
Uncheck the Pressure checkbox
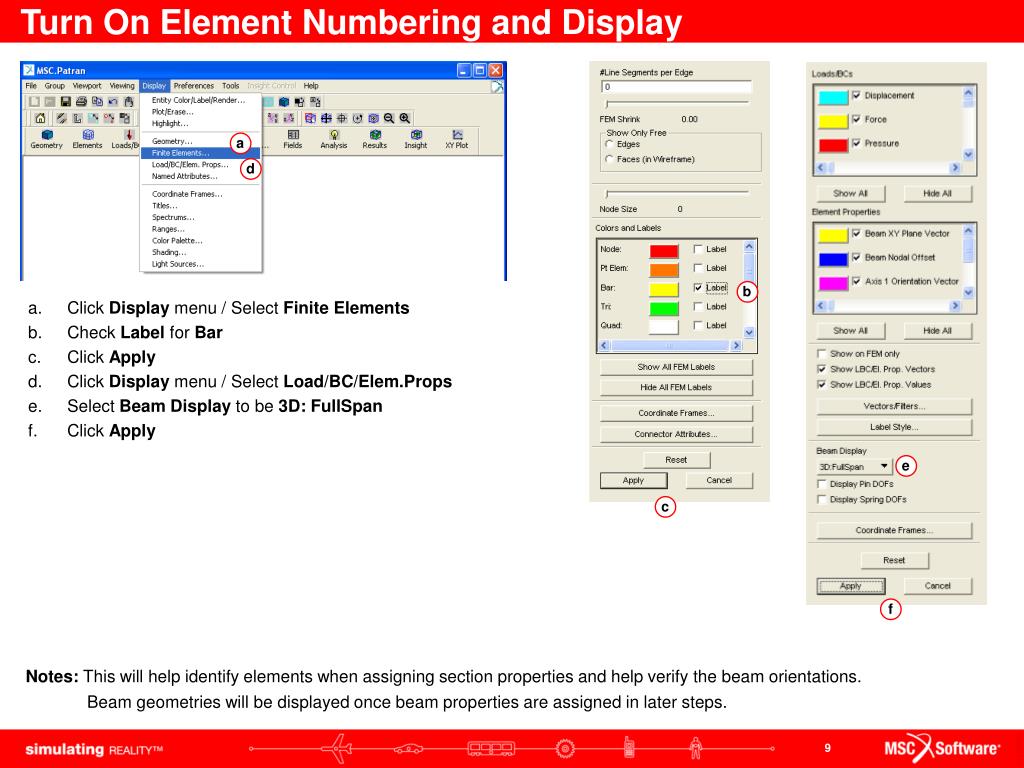[x=856, y=143]
